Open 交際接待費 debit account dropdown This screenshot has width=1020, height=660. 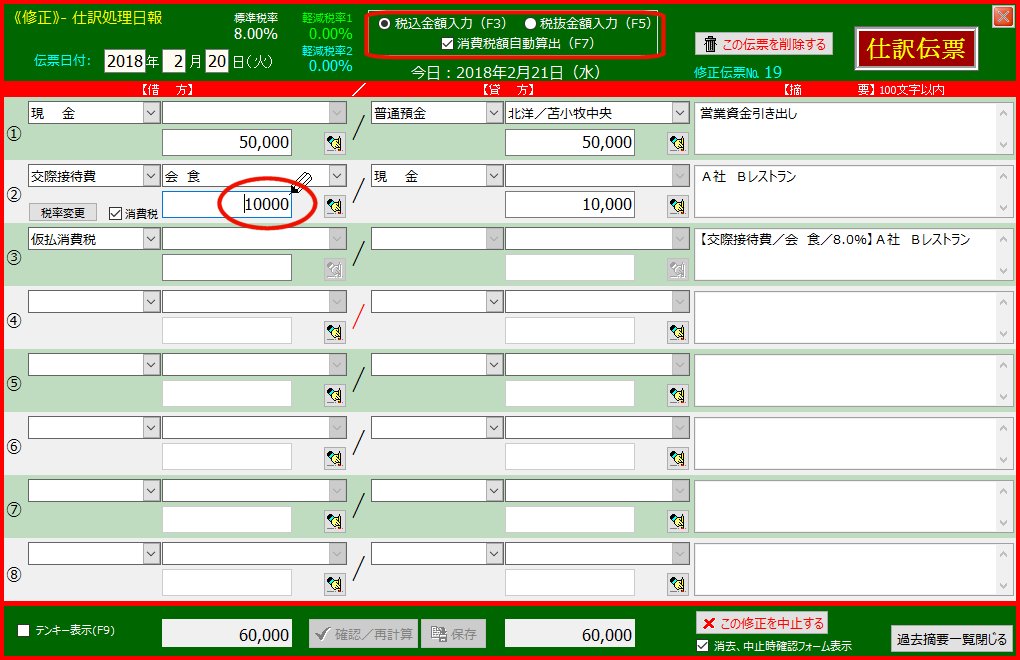[150, 176]
